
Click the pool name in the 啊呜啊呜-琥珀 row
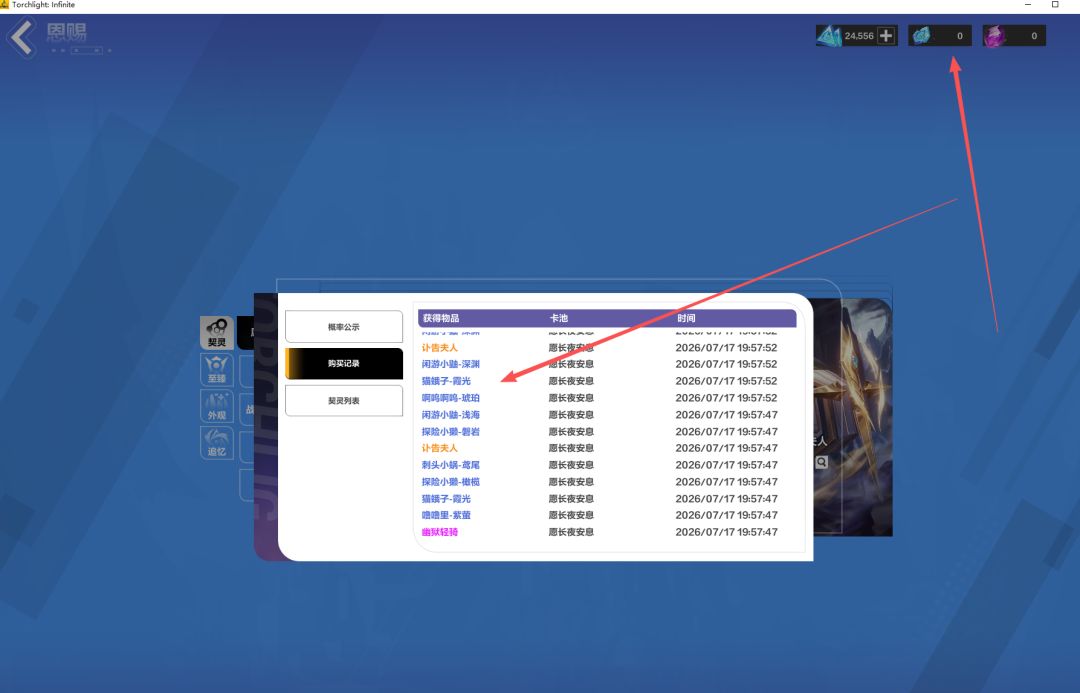[571, 398]
